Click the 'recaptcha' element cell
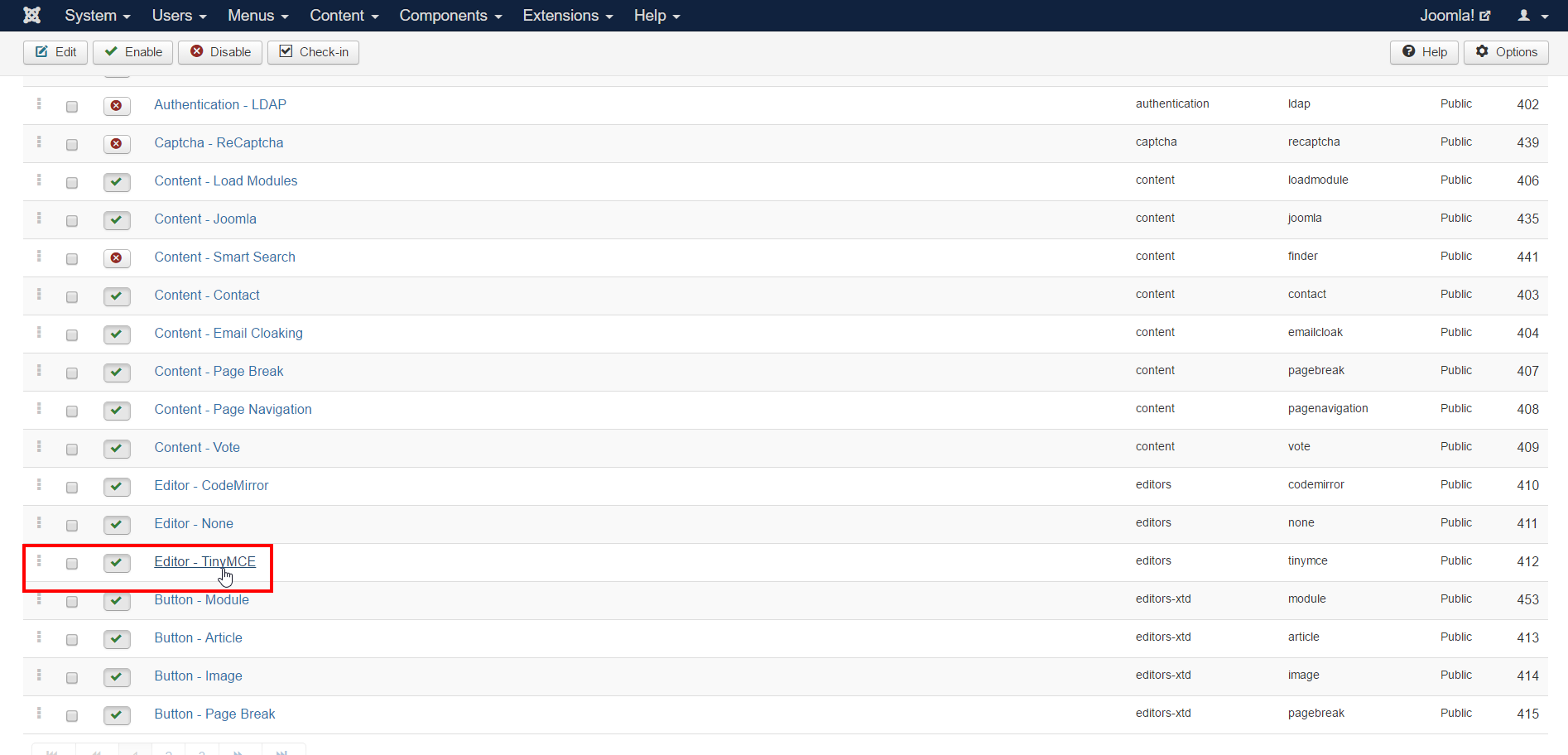 (x=1314, y=142)
